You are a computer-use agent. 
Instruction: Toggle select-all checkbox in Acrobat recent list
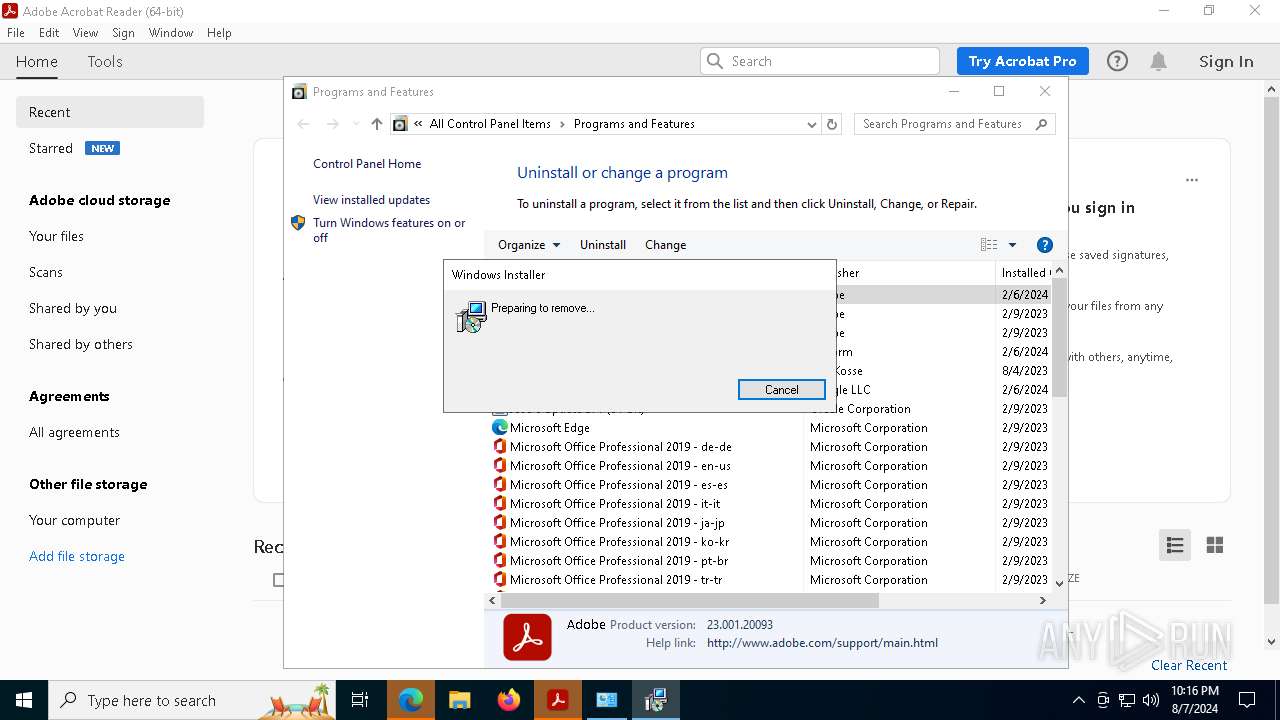[x=279, y=580]
